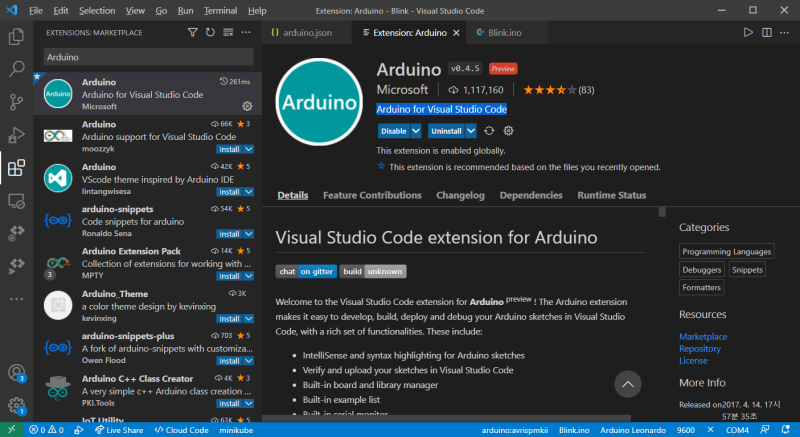Click the feedback icon in status bar

(x=765, y=430)
